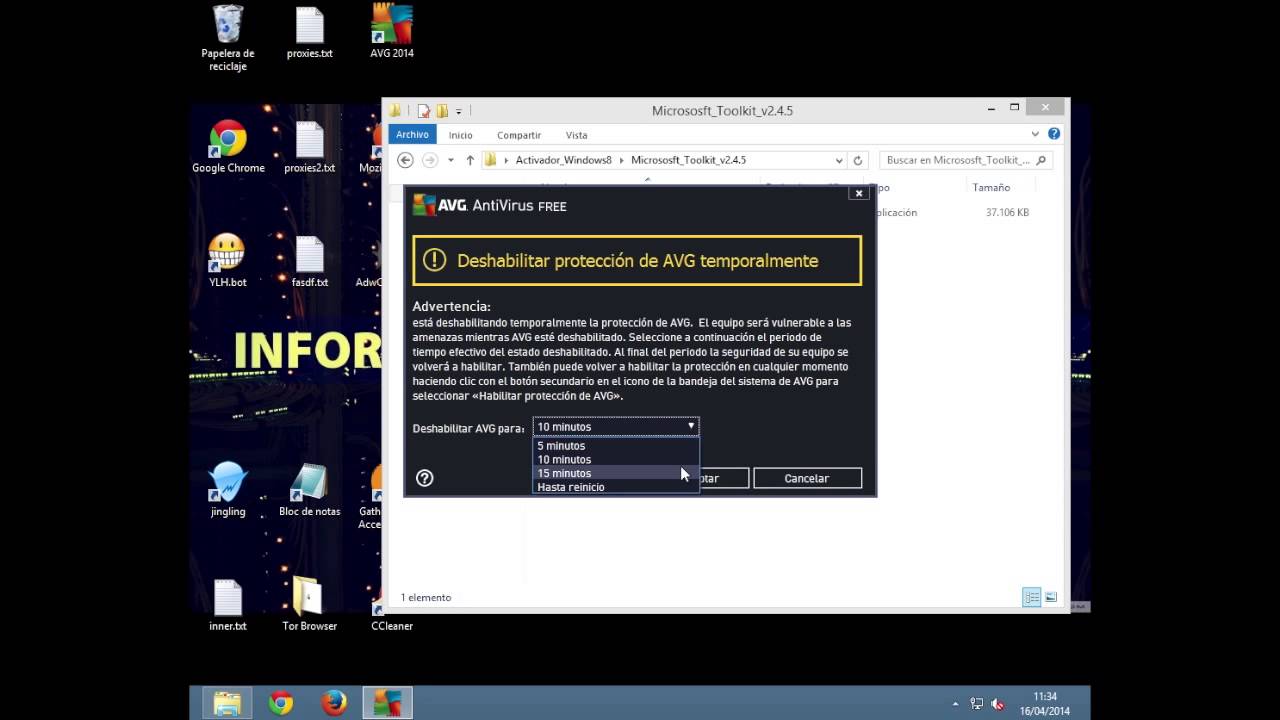Open the Archivo tab in Explorer
The width and height of the screenshot is (1280, 720).
(412, 135)
